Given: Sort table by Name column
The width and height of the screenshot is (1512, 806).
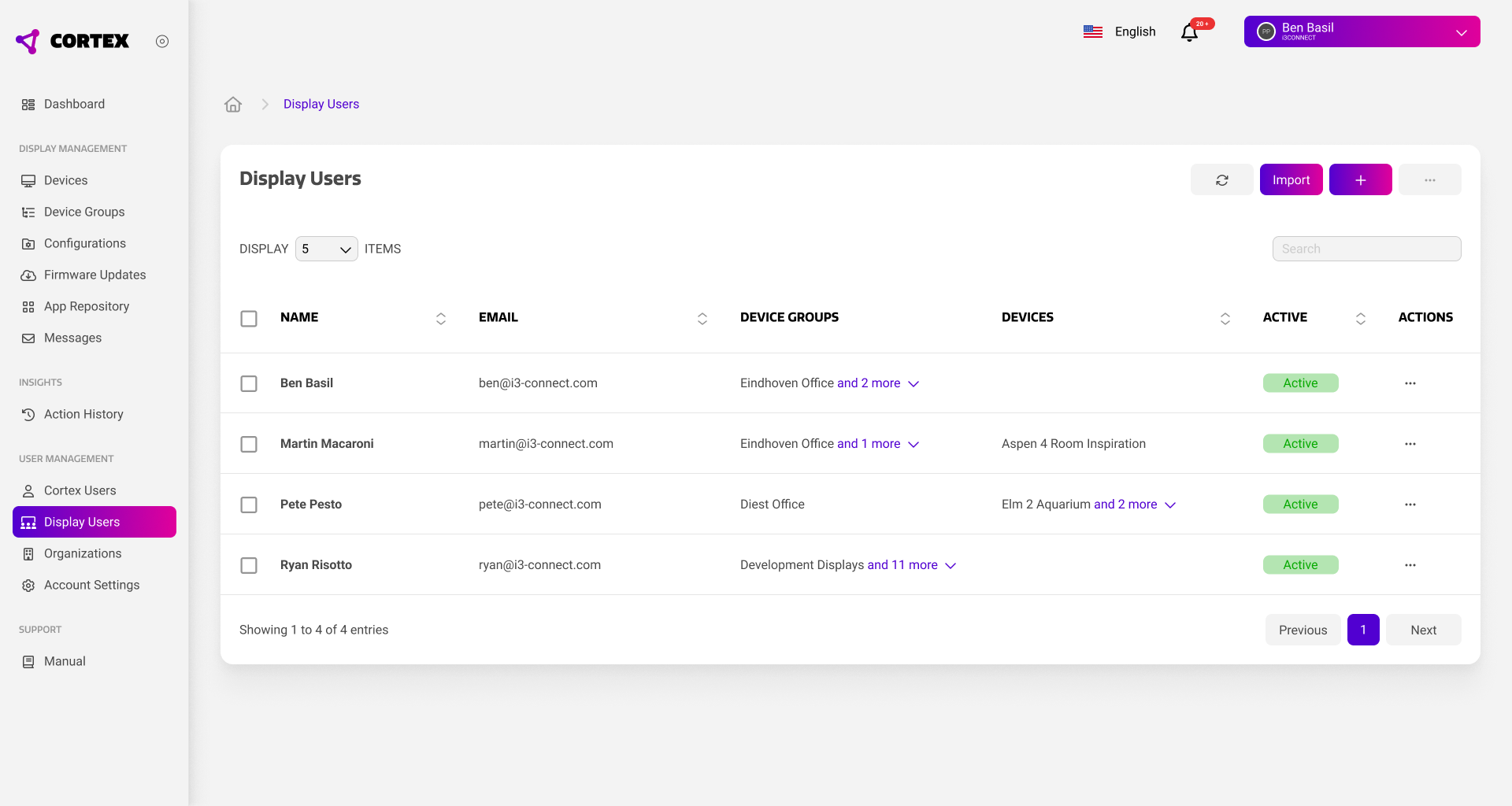Looking at the screenshot, I should pos(440,318).
